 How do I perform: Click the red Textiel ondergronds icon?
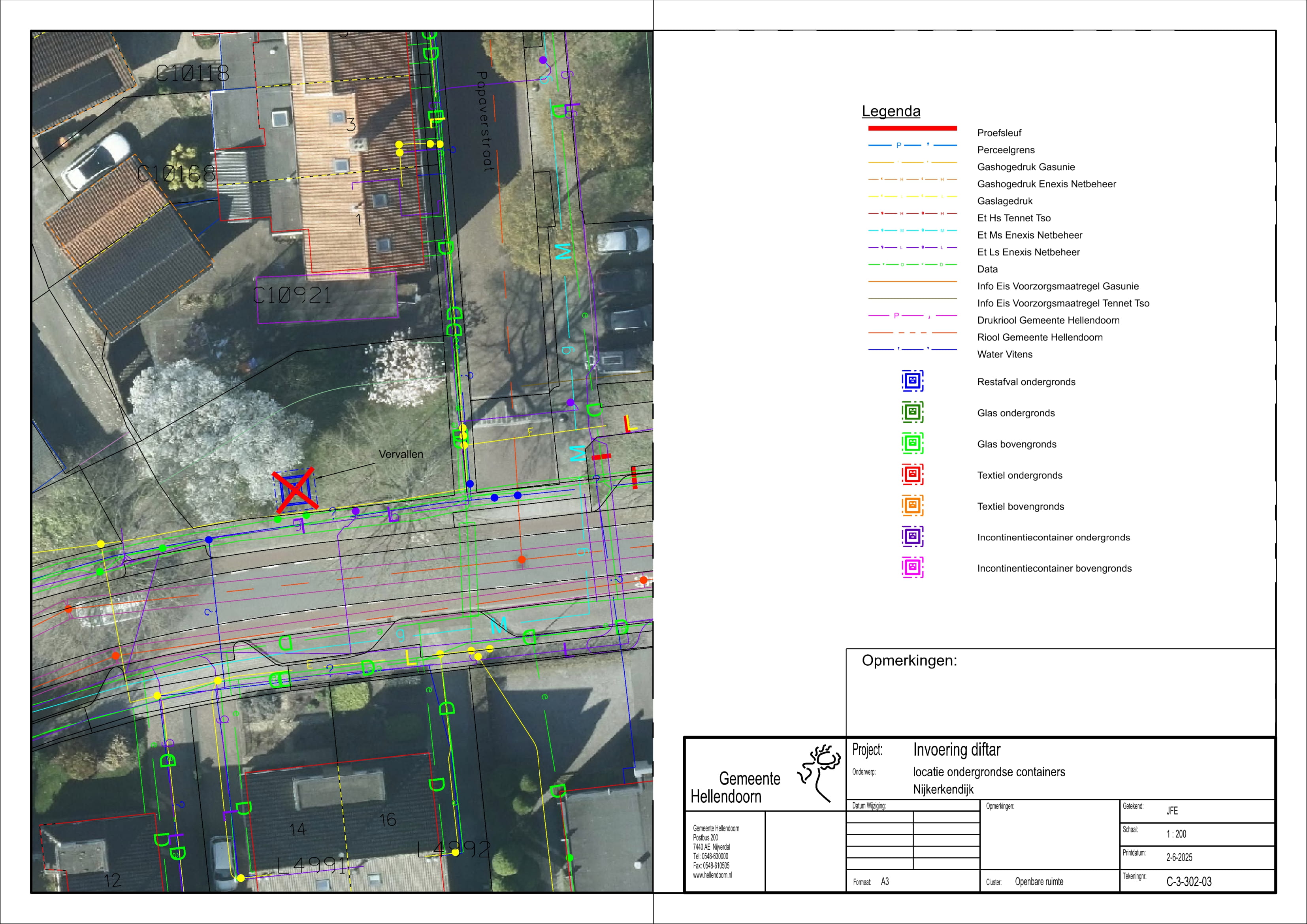tap(912, 474)
